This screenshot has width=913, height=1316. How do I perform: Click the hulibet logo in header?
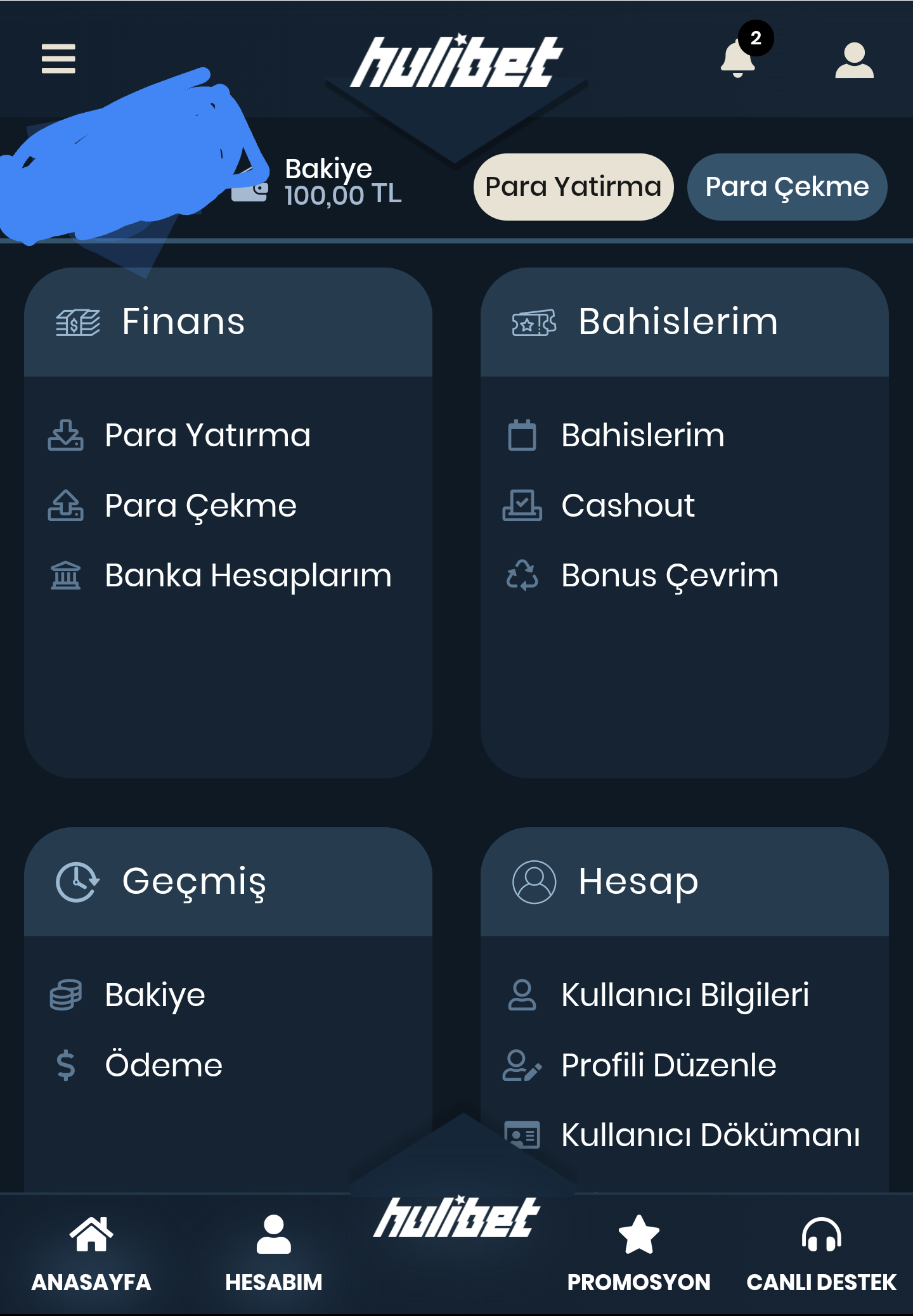pos(456,61)
